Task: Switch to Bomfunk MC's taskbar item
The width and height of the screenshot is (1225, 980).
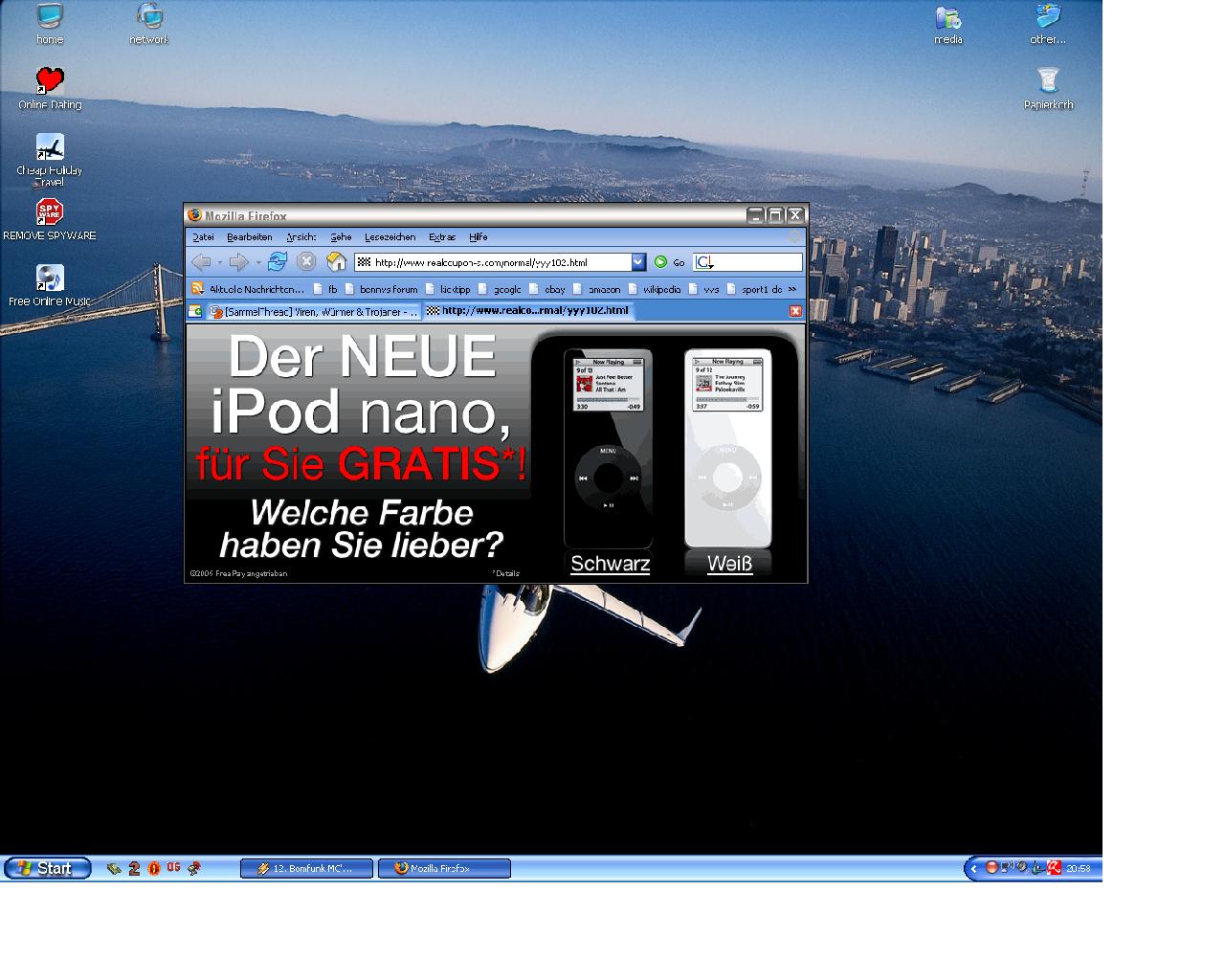Action: pyautogui.click(x=306, y=868)
